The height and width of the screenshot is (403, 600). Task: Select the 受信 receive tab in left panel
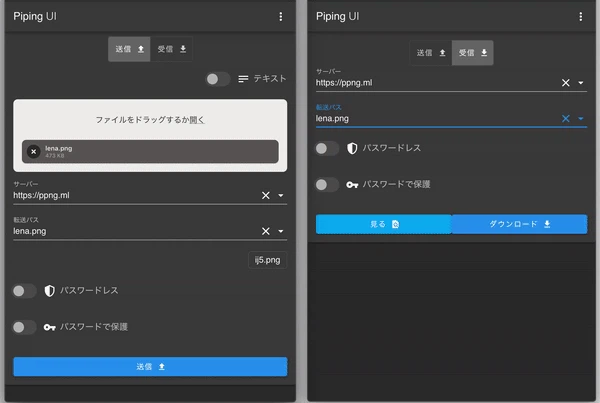171,49
